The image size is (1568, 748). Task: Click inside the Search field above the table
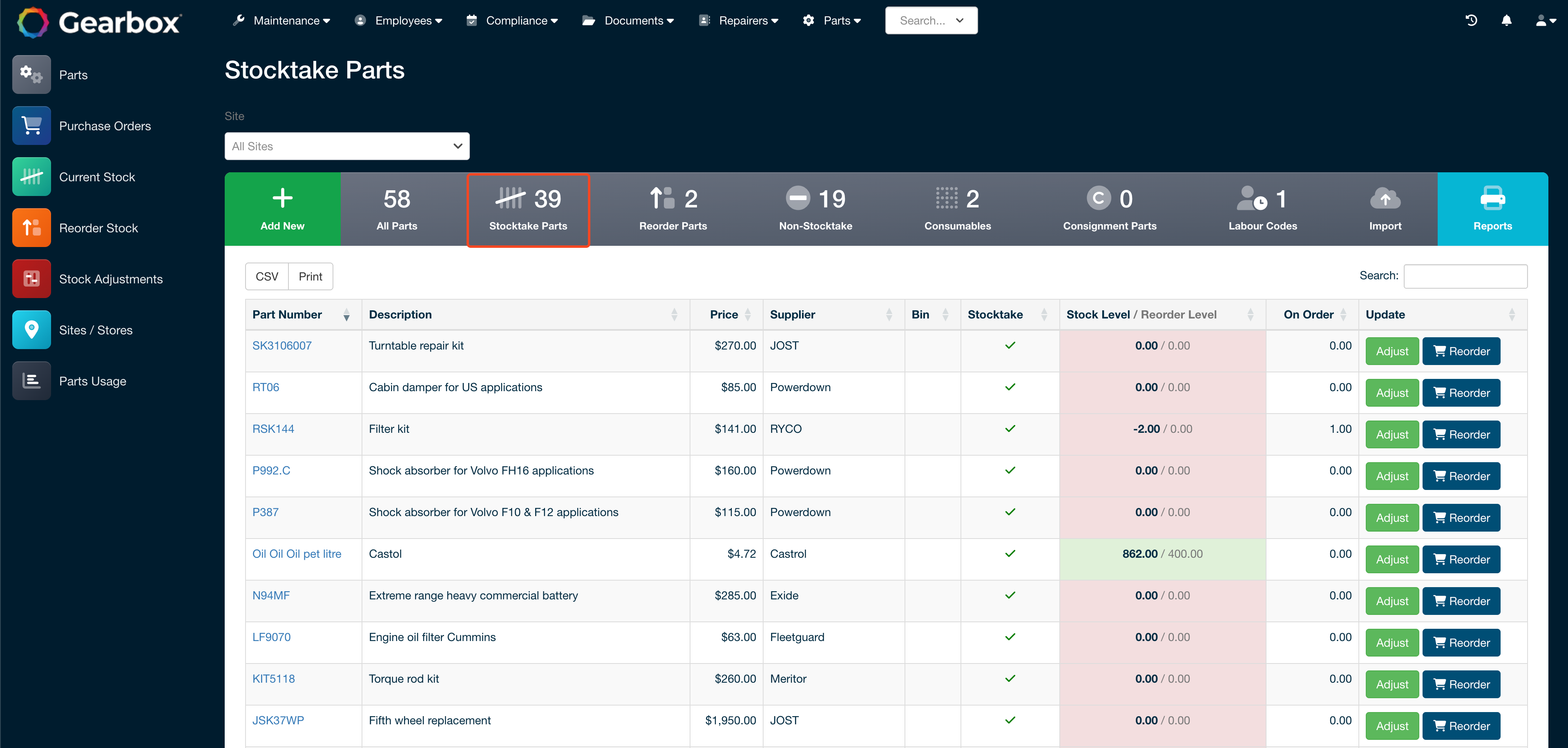point(1466,276)
